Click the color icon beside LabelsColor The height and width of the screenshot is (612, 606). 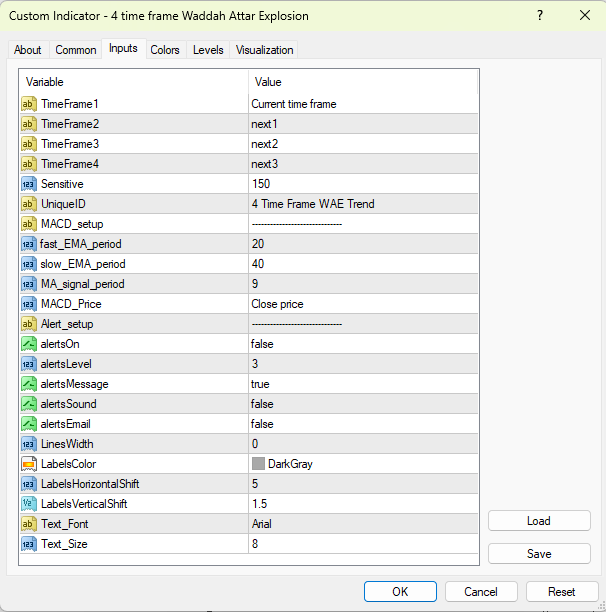29,464
